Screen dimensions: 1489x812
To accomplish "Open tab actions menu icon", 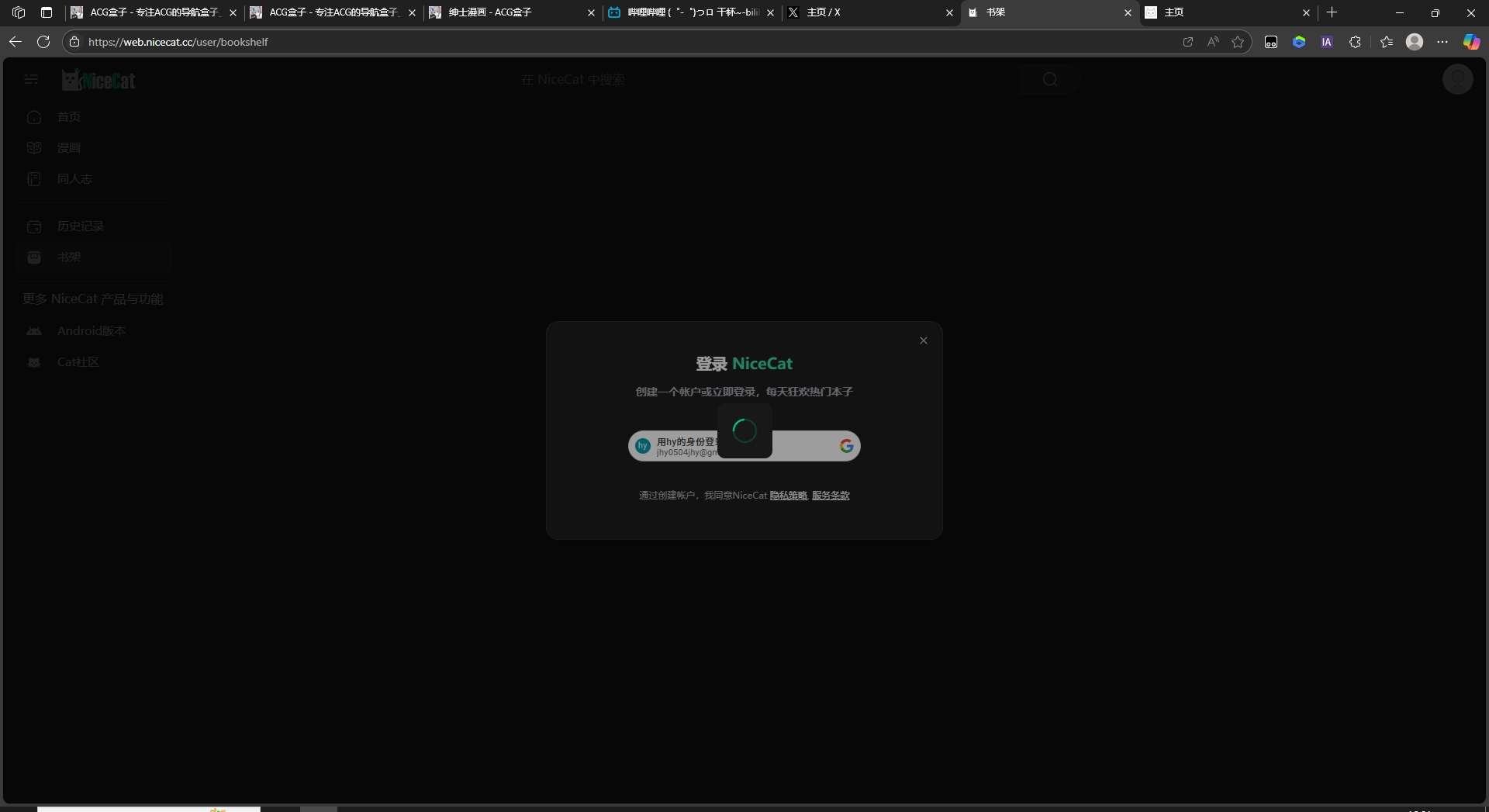I will [47, 12].
